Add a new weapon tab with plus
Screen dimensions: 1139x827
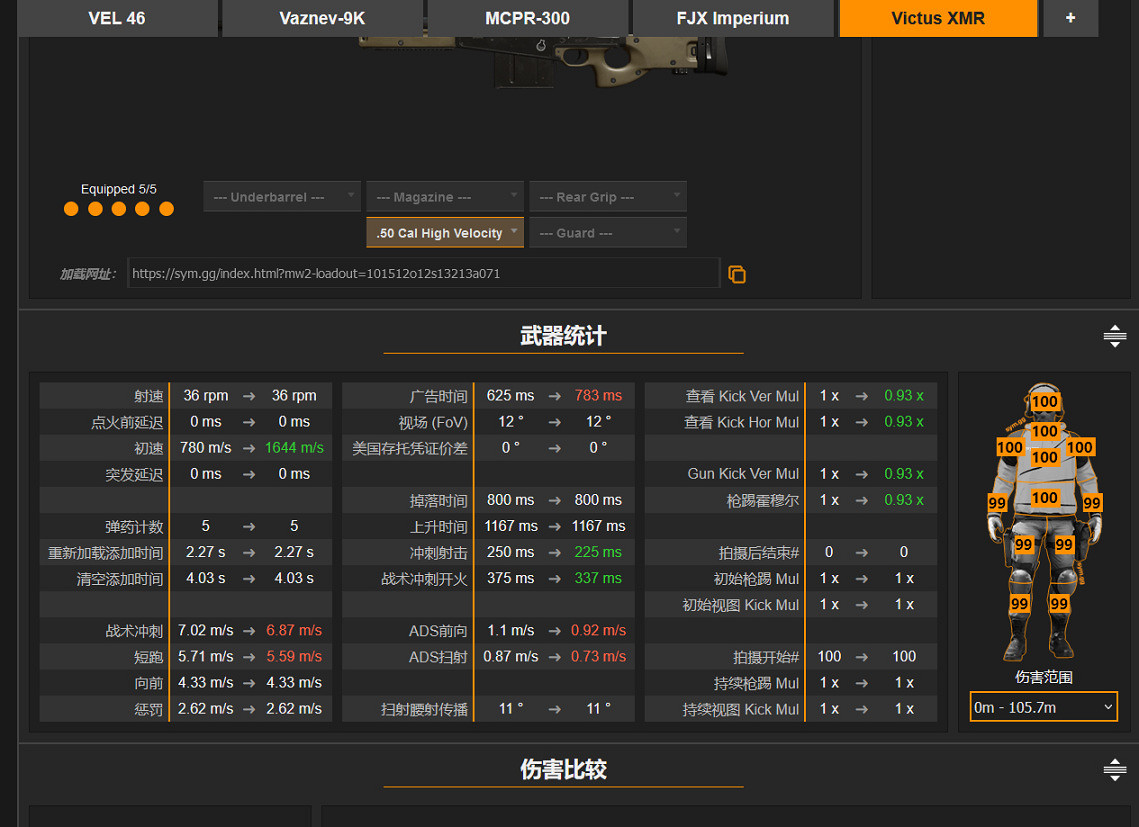[x=1070, y=18]
